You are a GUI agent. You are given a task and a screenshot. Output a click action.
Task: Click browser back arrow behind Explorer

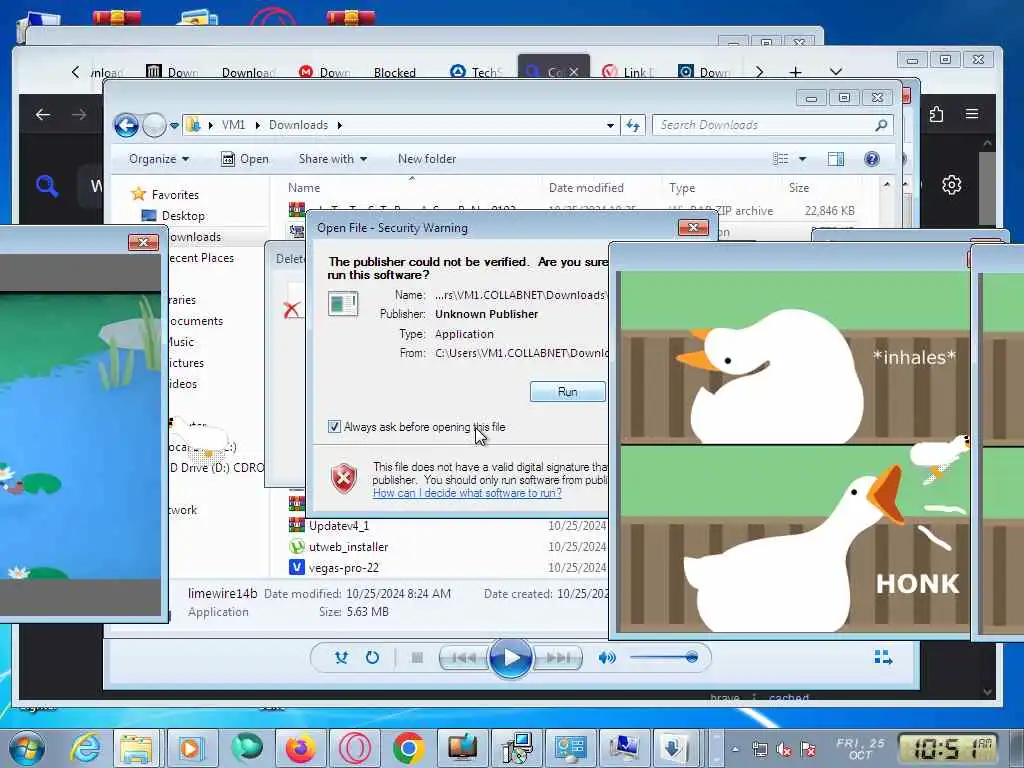[x=43, y=115]
